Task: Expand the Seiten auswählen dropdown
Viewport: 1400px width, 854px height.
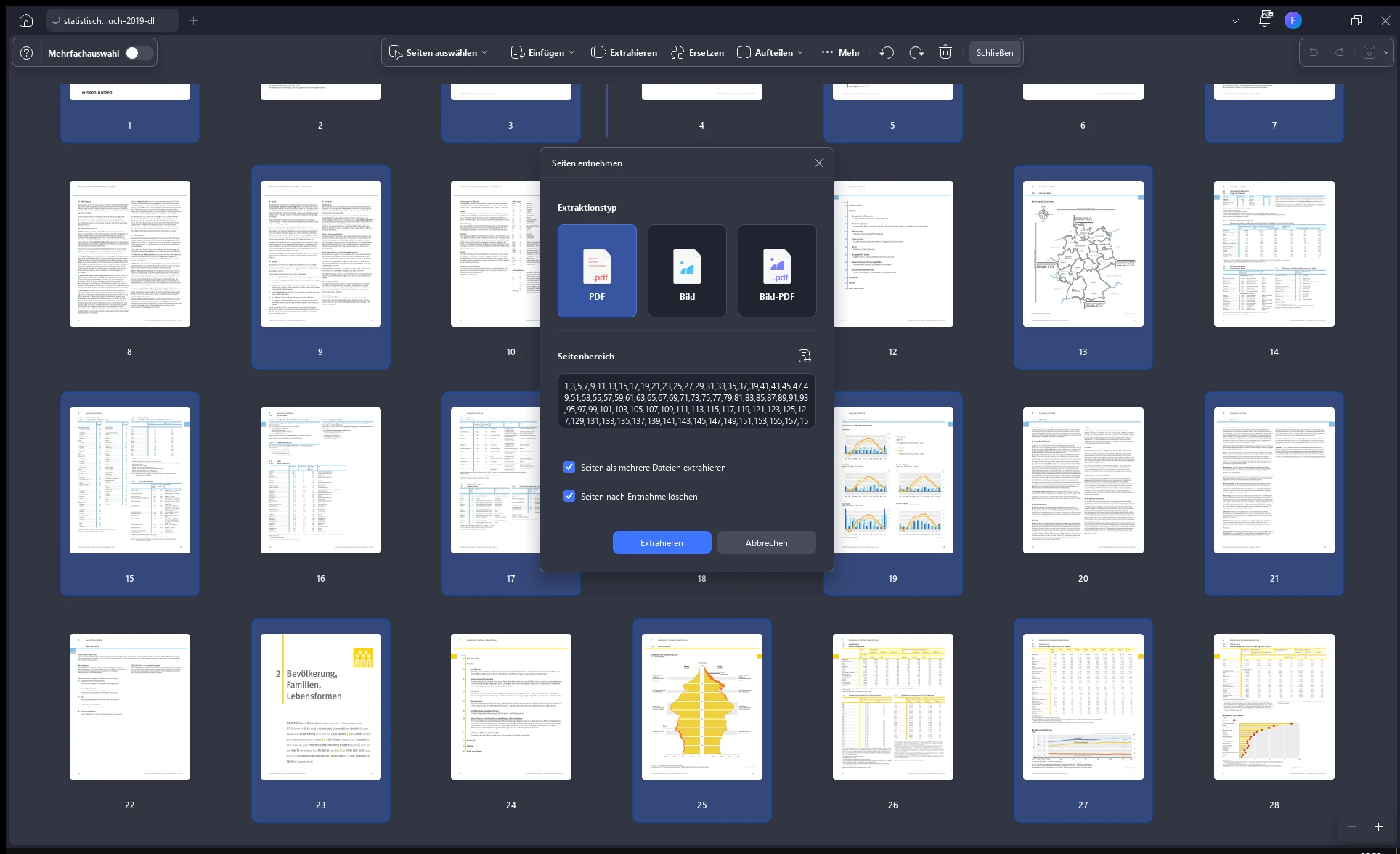Action: (439, 52)
